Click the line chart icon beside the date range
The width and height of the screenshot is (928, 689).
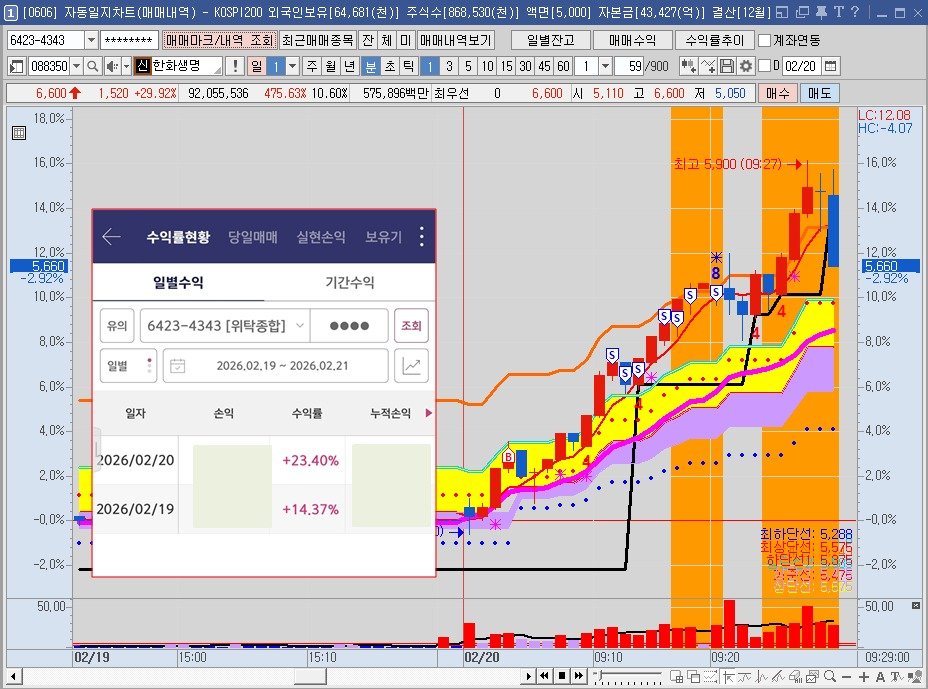tap(411, 366)
